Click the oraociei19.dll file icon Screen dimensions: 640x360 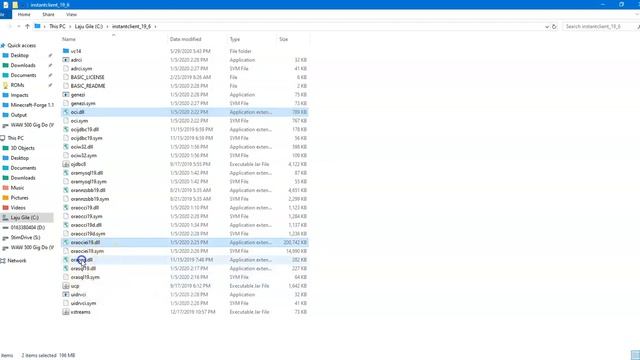(x=66, y=242)
